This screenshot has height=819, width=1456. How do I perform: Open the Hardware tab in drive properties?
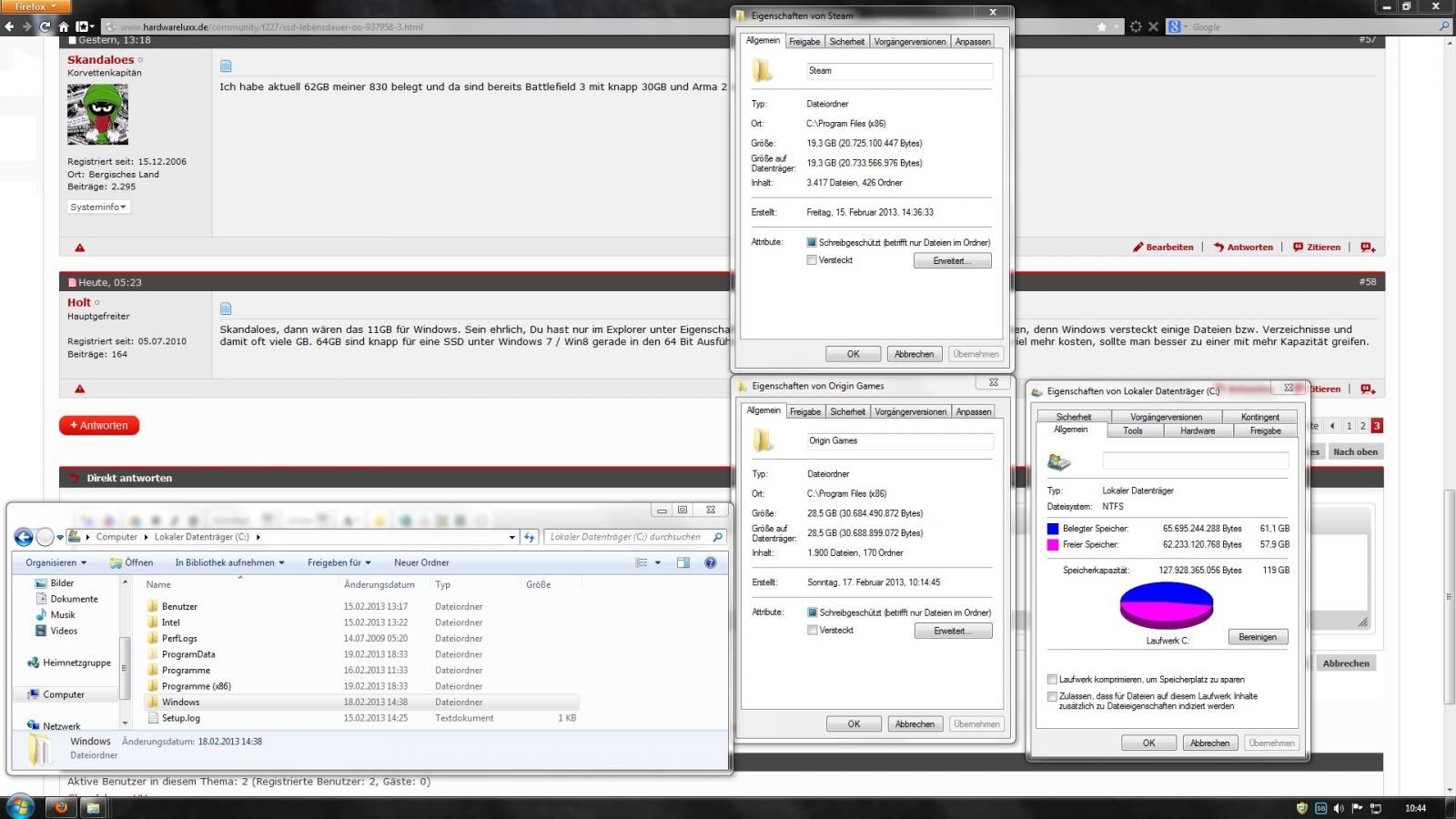pyautogui.click(x=1198, y=431)
